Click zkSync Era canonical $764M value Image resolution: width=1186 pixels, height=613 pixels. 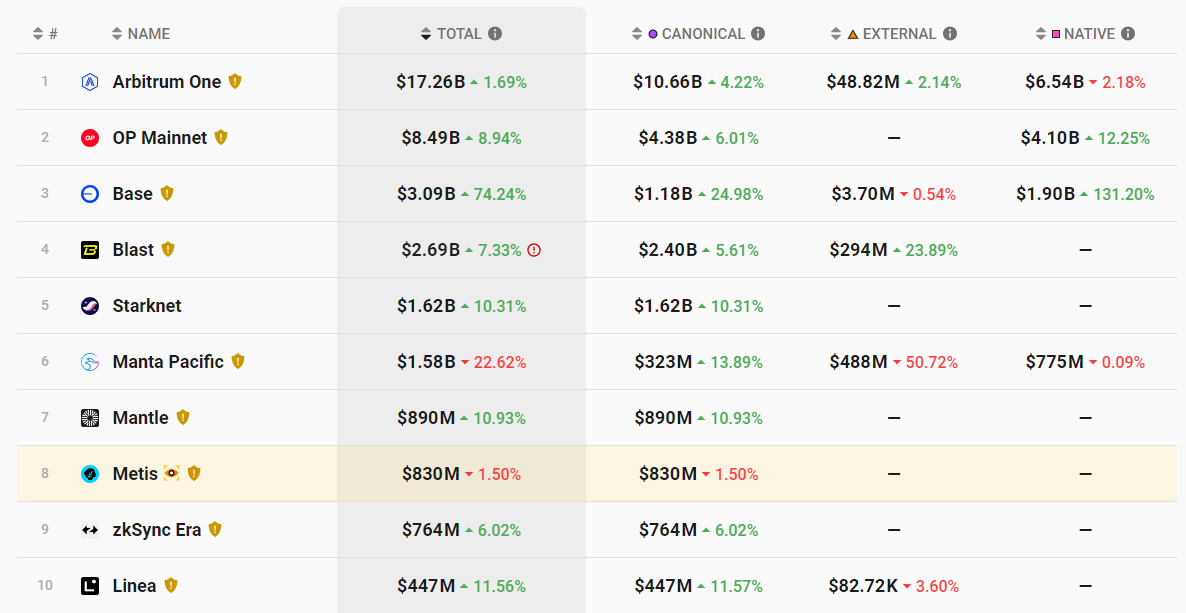668,530
